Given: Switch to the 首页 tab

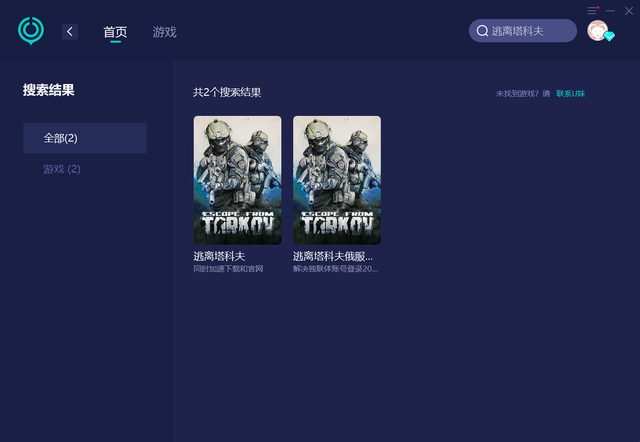Looking at the screenshot, I should (x=115, y=32).
